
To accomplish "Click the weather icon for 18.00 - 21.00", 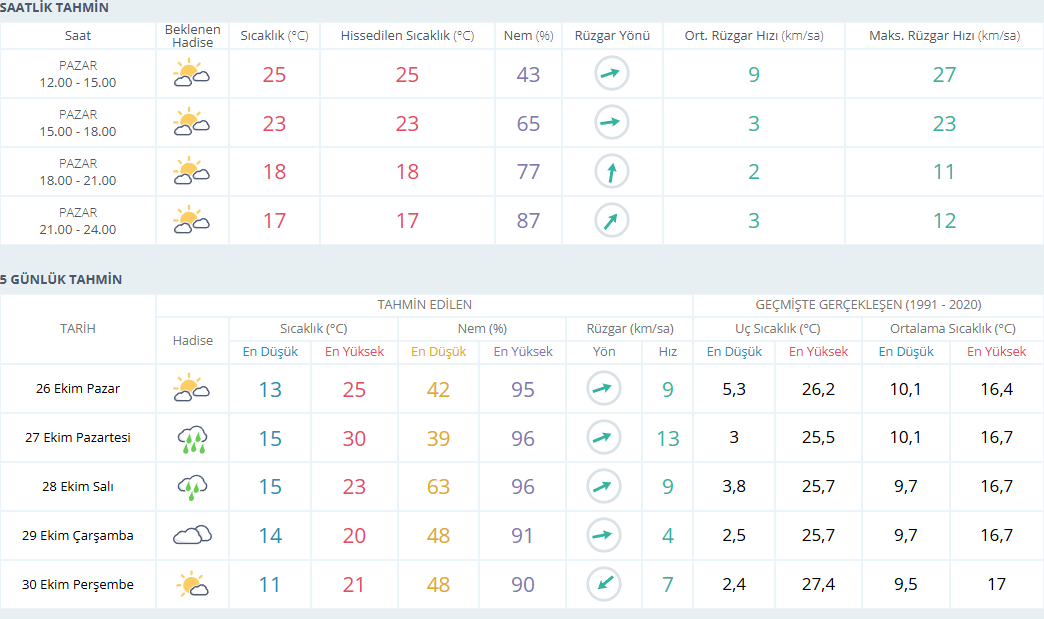I will click(x=191, y=171).
